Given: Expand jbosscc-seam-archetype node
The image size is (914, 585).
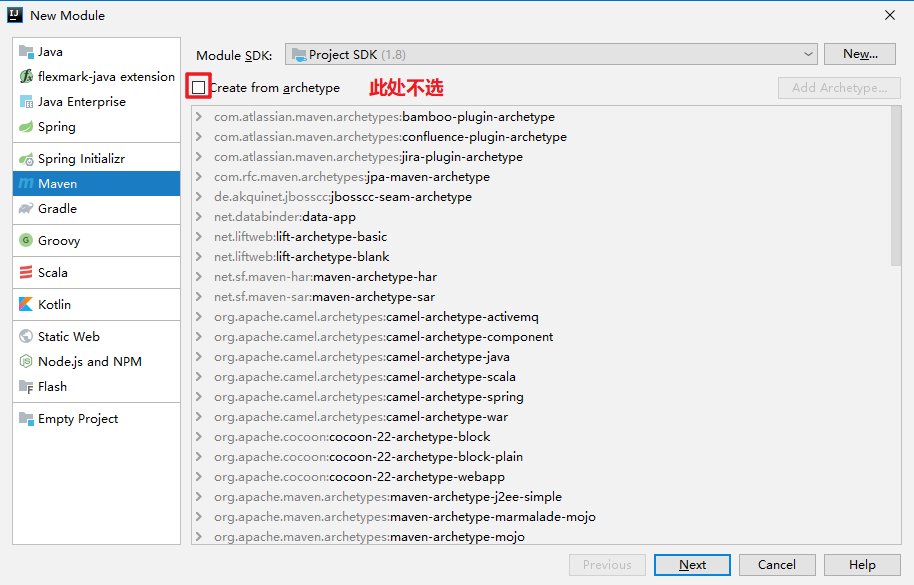Looking at the screenshot, I should [x=199, y=196].
